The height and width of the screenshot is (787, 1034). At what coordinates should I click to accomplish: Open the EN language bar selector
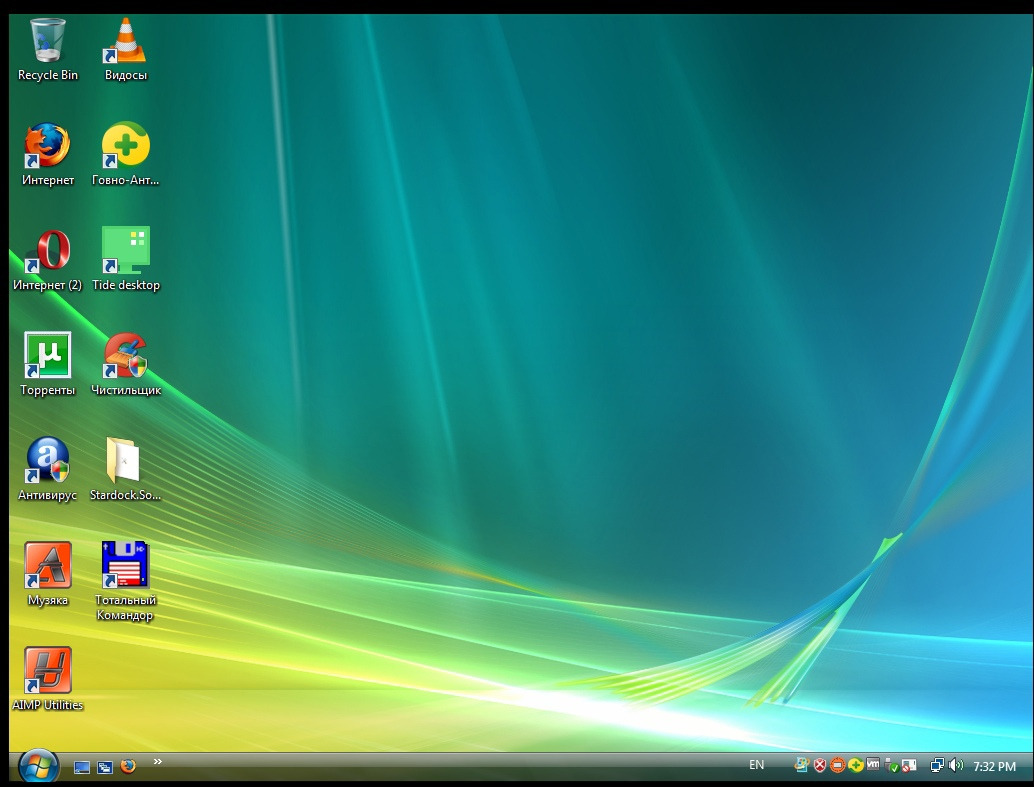tap(756, 765)
